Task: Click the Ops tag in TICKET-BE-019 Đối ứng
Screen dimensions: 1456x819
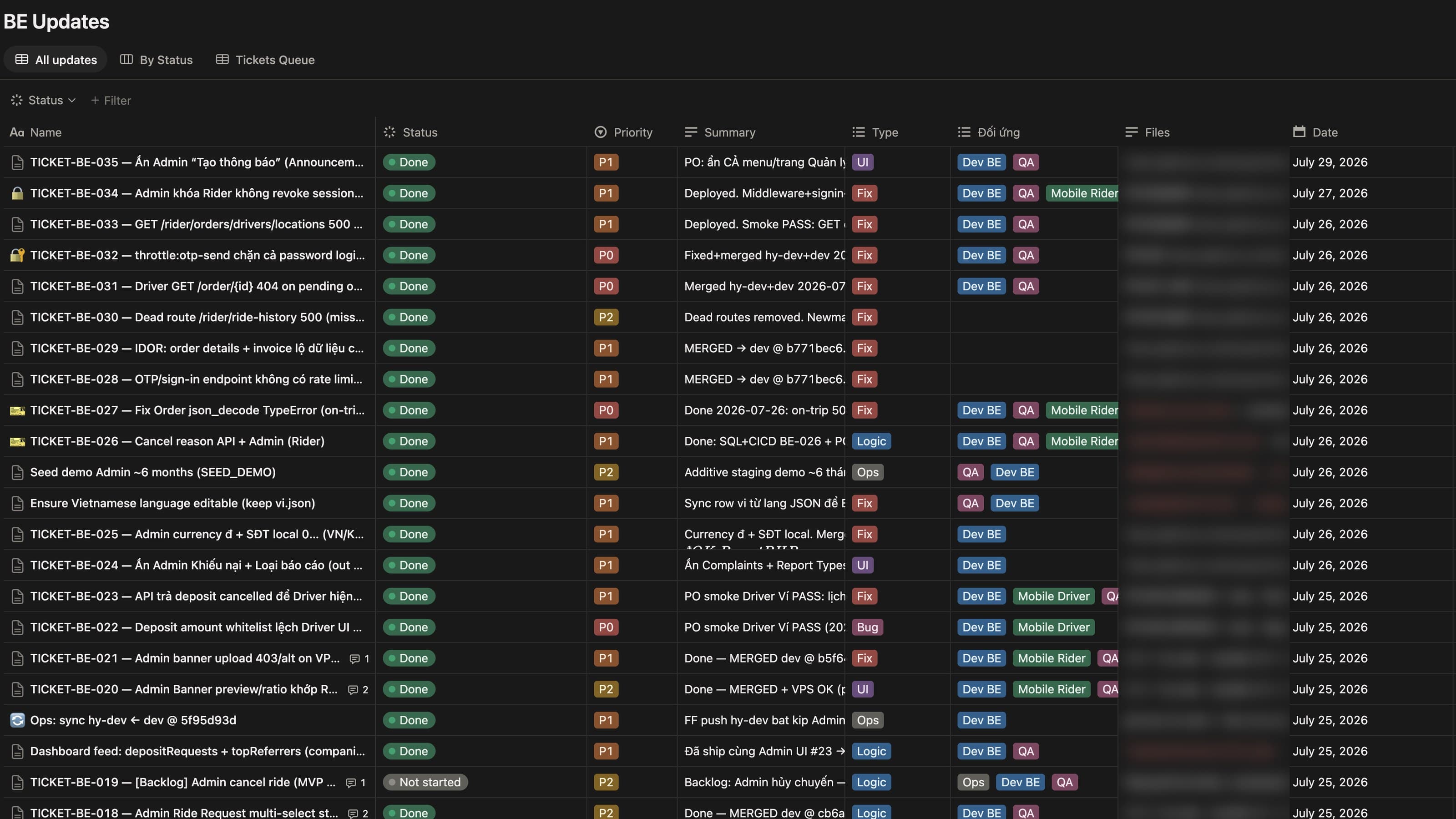Action: (x=973, y=782)
